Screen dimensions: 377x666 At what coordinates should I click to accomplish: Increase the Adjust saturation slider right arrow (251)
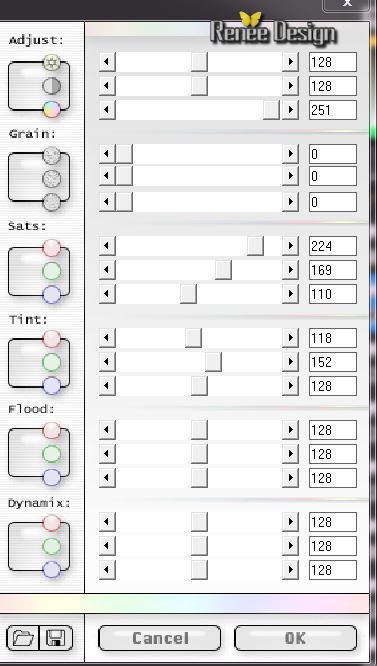pos(290,110)
